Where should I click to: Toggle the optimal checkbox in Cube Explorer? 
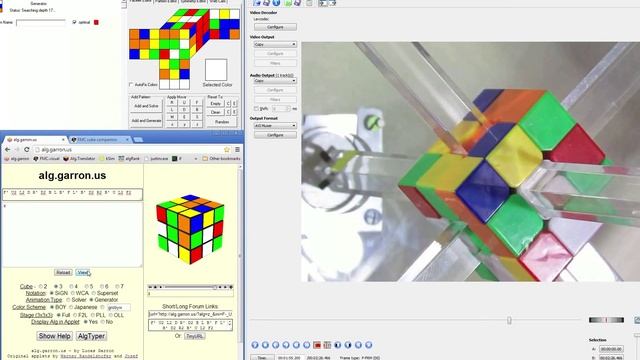pyautogui.click(x=74, y=22)
